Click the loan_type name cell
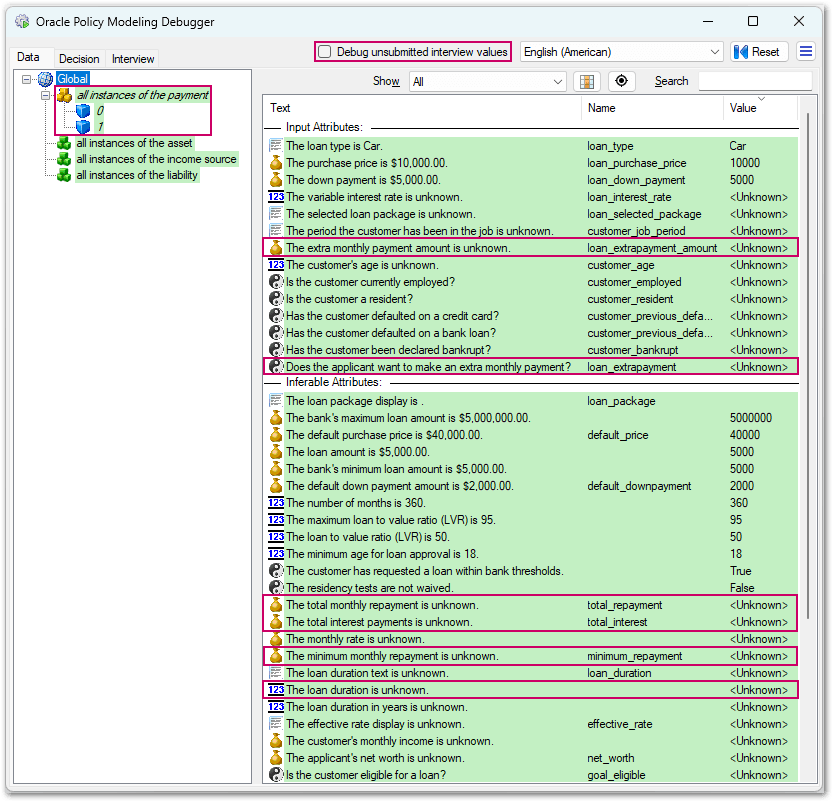 610,146
